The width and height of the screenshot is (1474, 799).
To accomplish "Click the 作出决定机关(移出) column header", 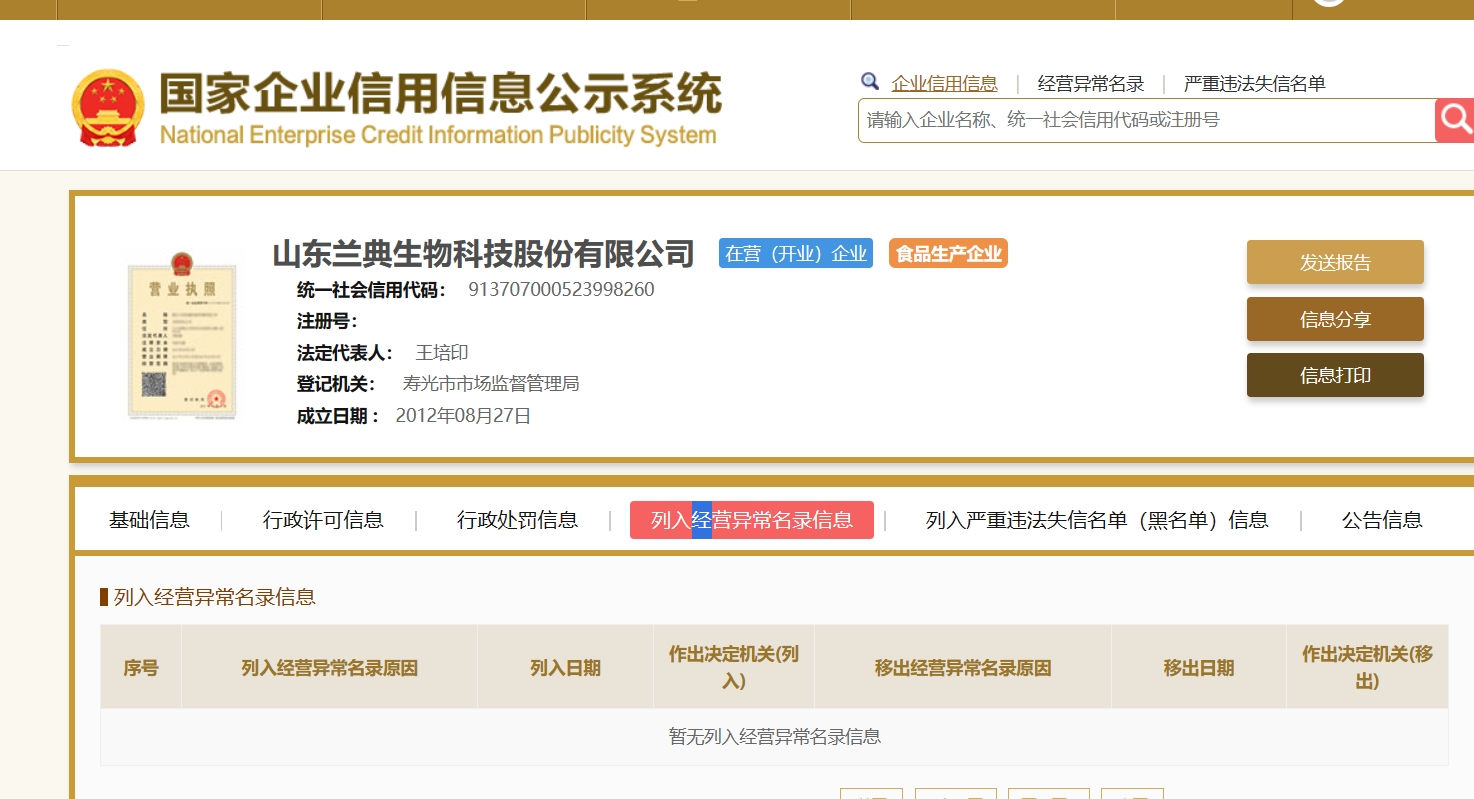I will coord(1367,668).
